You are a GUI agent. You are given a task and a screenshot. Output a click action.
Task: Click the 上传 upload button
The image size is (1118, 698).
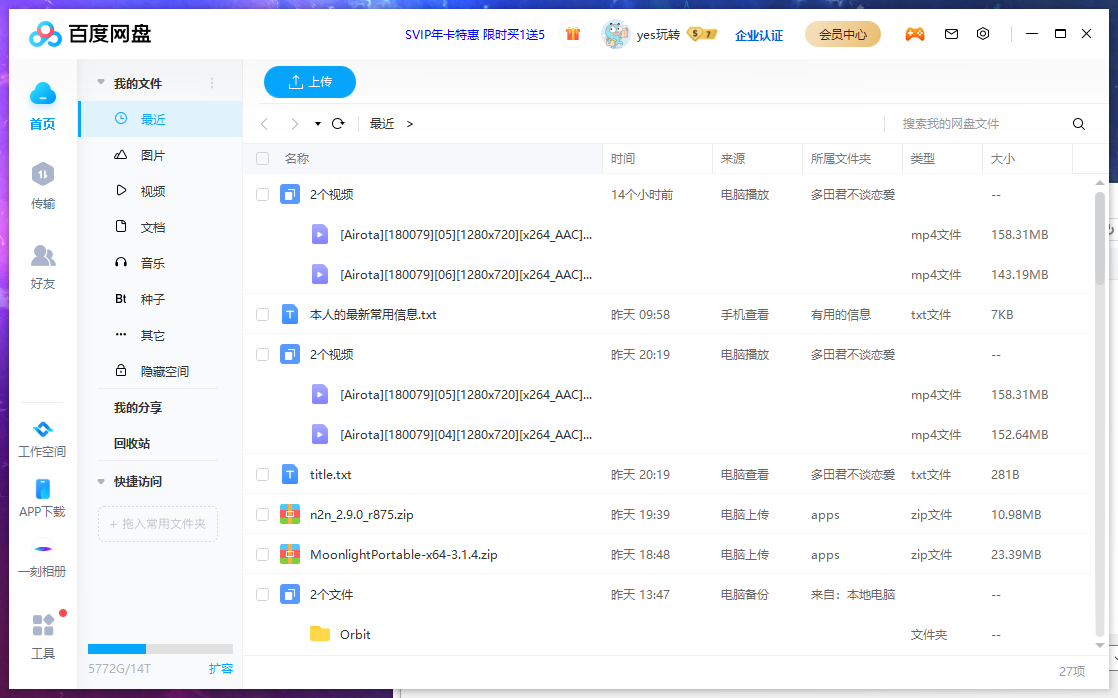tap(309, 82)
